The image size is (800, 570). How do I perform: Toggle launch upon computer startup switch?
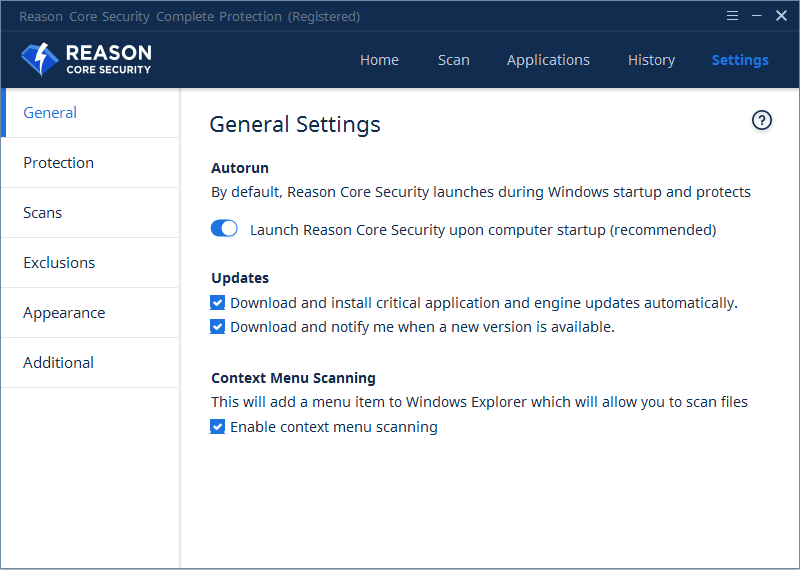(x=224, y=229)
